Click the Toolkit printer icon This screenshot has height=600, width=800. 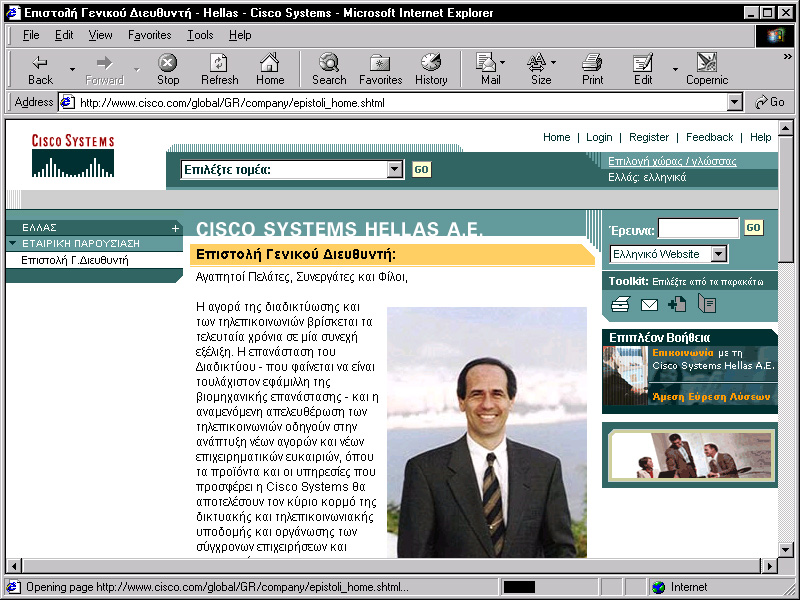620,305
